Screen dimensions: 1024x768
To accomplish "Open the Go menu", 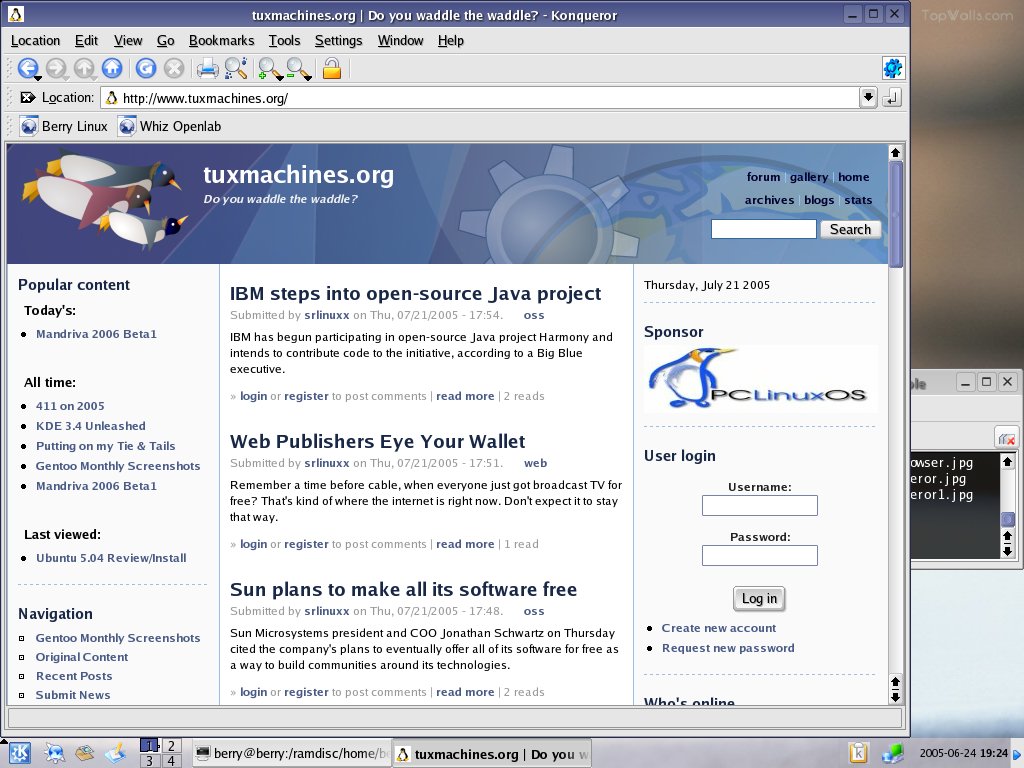I will tap(165, 40).
